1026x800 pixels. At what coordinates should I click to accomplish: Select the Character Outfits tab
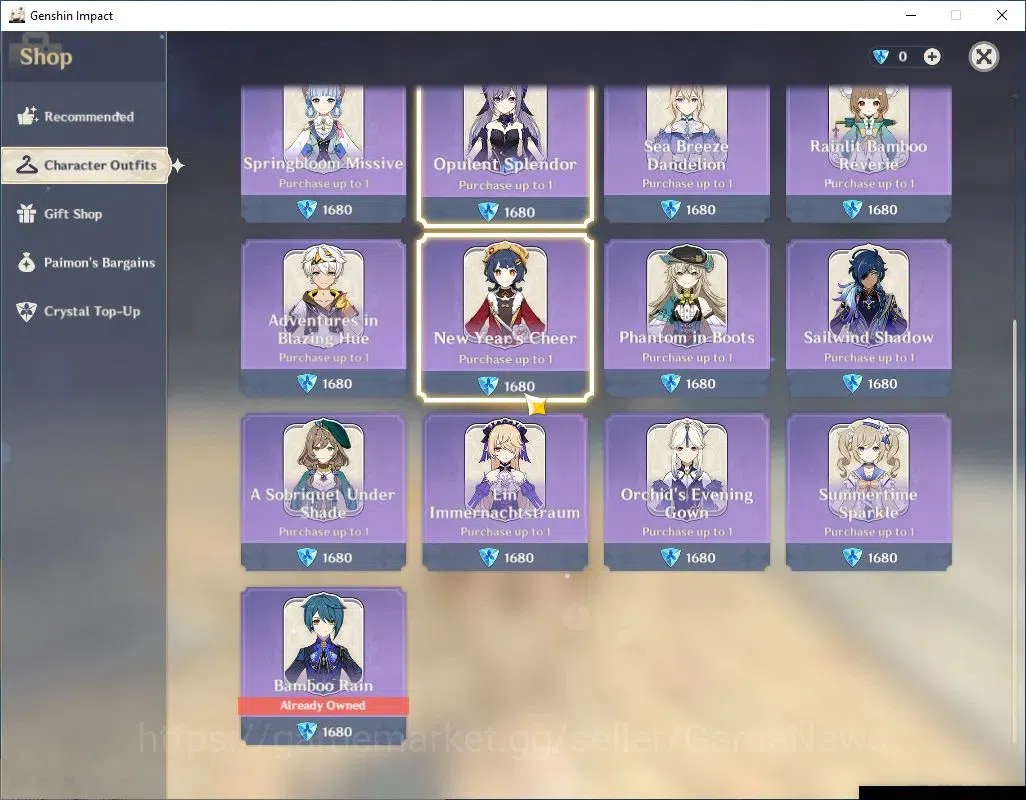[85, 165]
